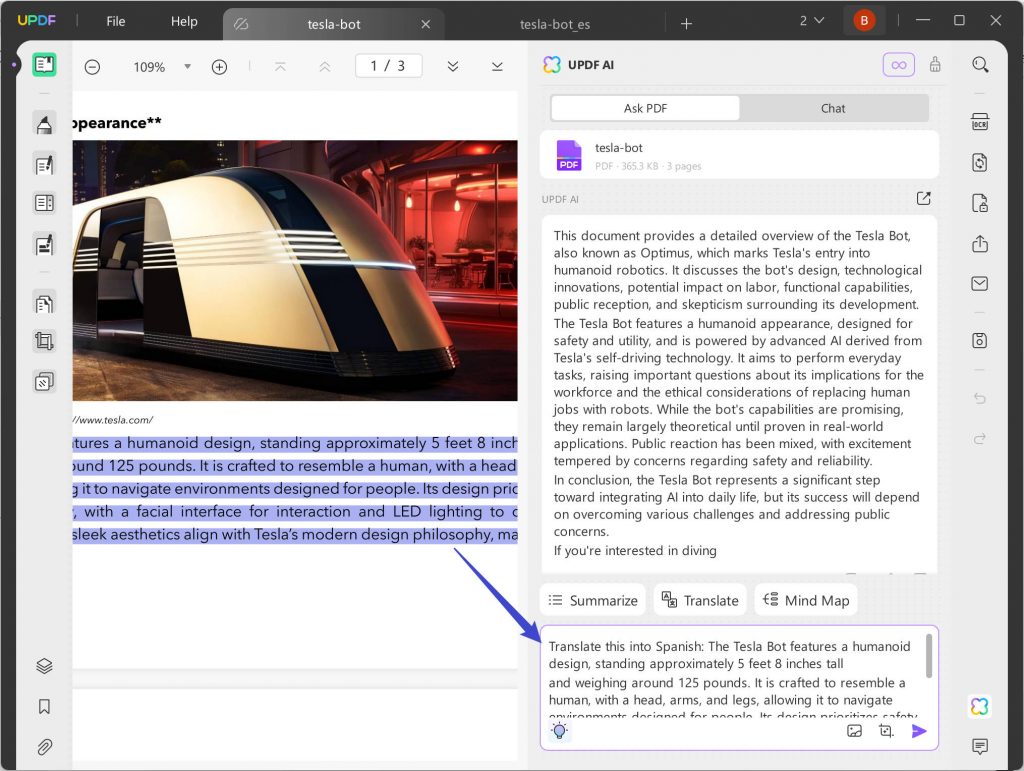1024x771 pixels.
Task: Select the Highlighter annotation tool
Action: pos(43,124)
